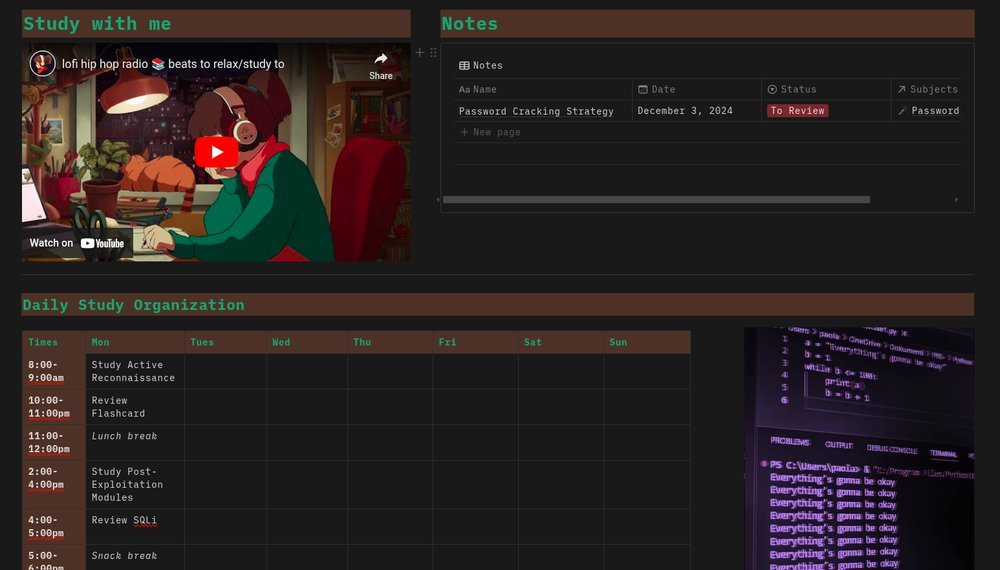Select the Fri header cell
Image resolution: width=1000 pixels, height=570 pixels.
(476, 342)
